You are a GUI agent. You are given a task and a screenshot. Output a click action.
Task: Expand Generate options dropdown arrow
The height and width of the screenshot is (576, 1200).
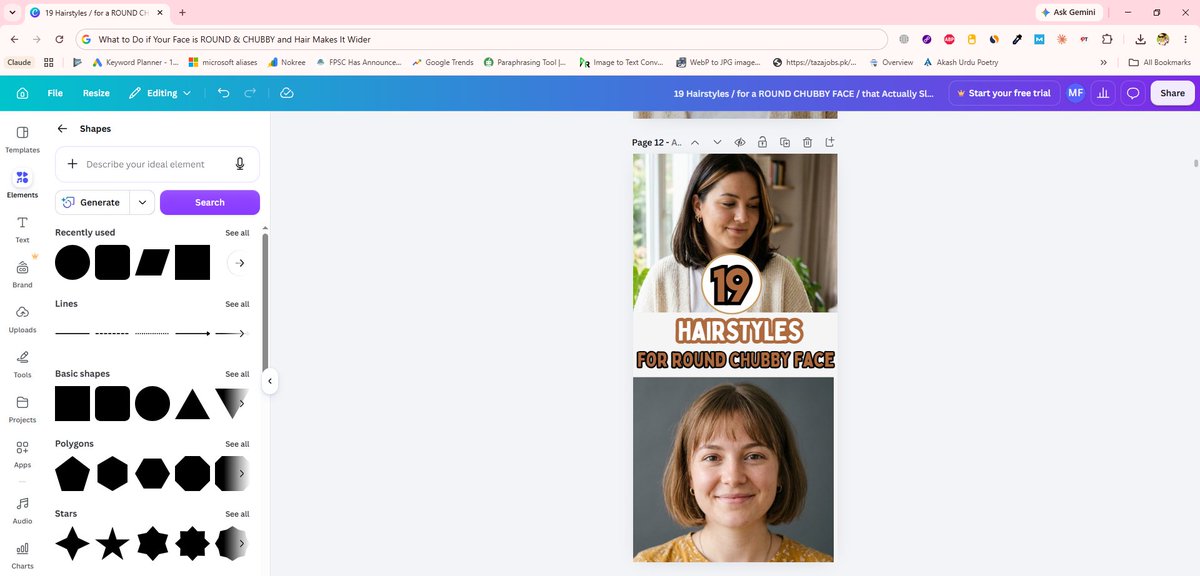pyautogui.click(x=143, y=202)
